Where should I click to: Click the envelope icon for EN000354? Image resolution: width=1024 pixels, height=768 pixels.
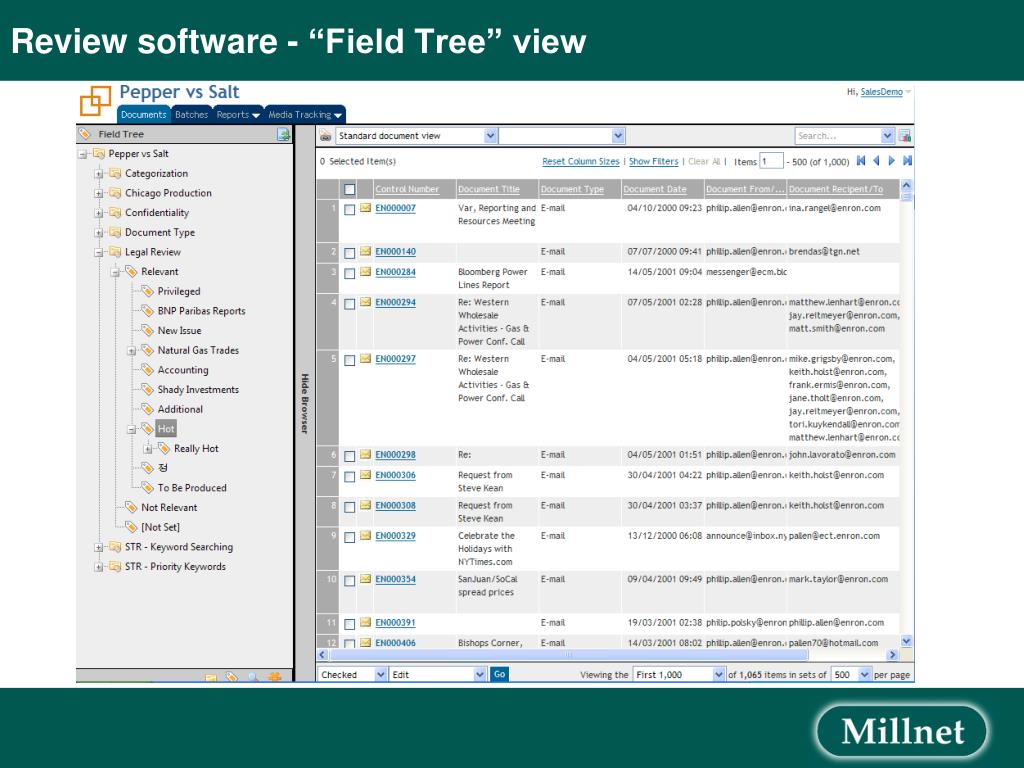pyautogui.click(x=365, y=579)
